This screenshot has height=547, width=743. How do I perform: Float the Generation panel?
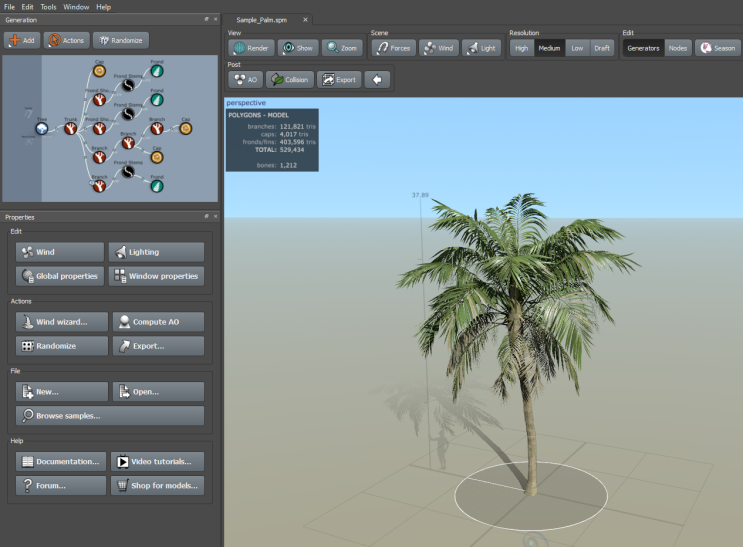pos(207,19)
